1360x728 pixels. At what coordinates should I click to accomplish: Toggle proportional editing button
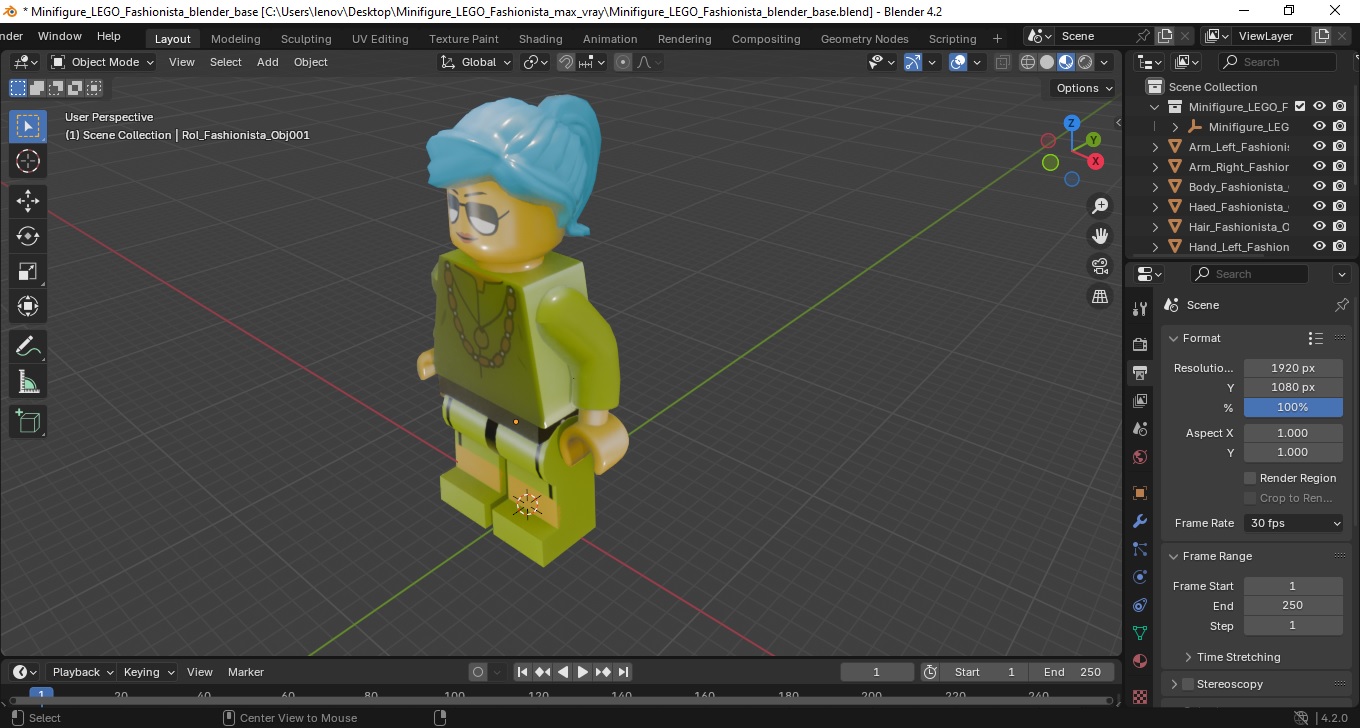(x=623, y=62)
